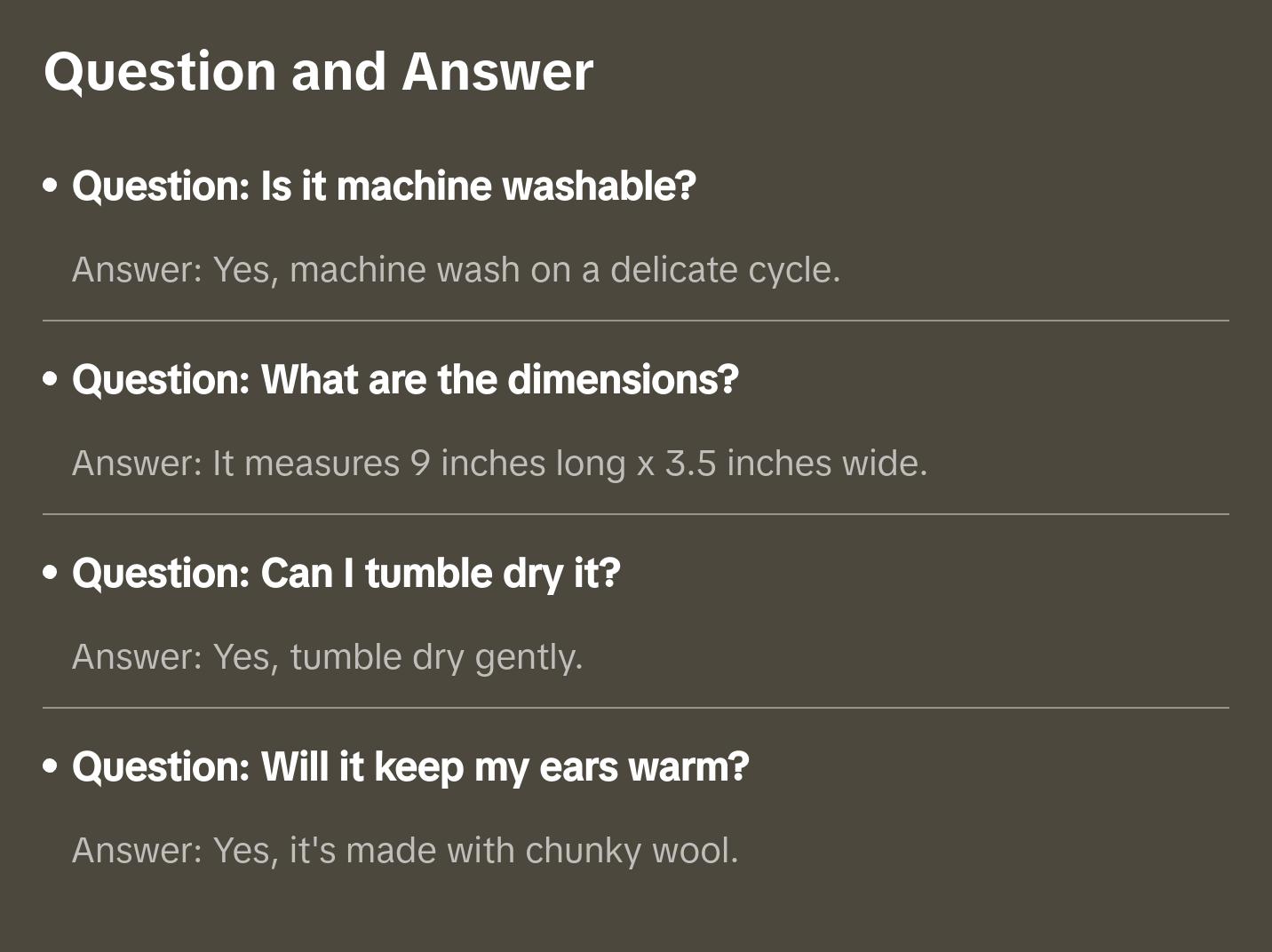Viewport: 1272px width, 952px height.
Task: Click the bullet beside the ears warm question
Action: tap(51, 767)
